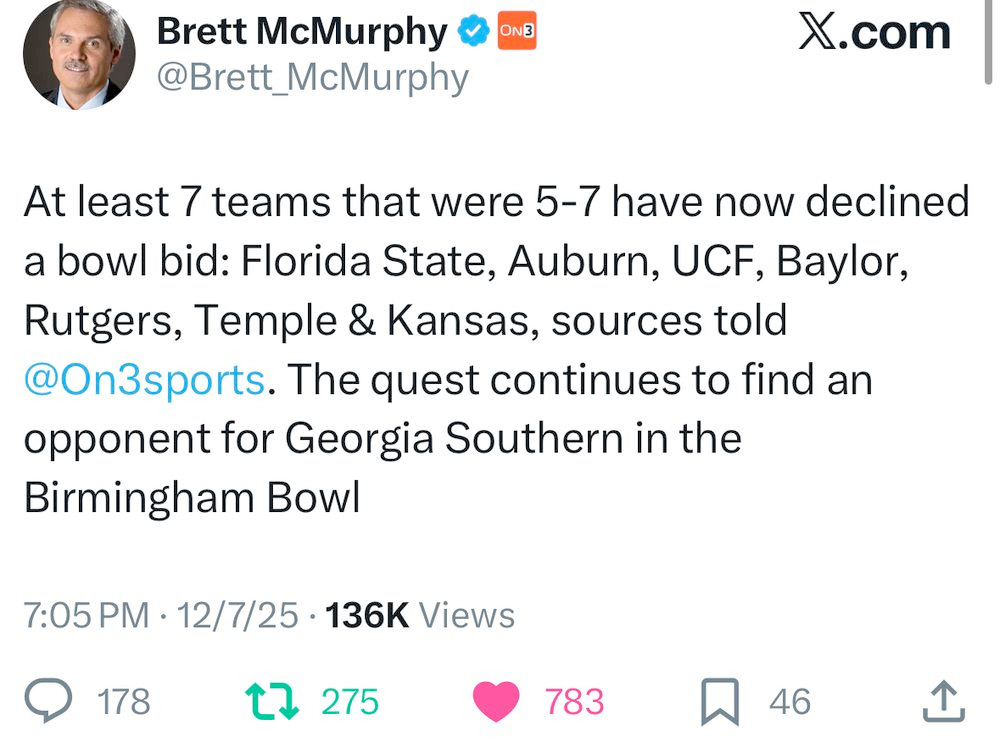Repost the tweet with the retweet icon
1000x752 pixels.
273,700
